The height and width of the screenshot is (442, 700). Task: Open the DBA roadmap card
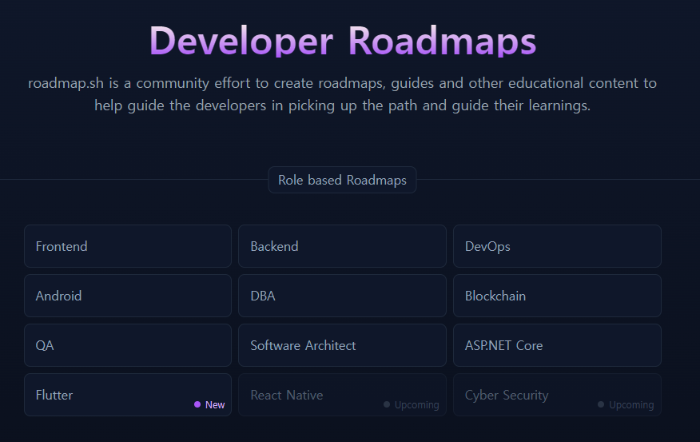(342, 296)
